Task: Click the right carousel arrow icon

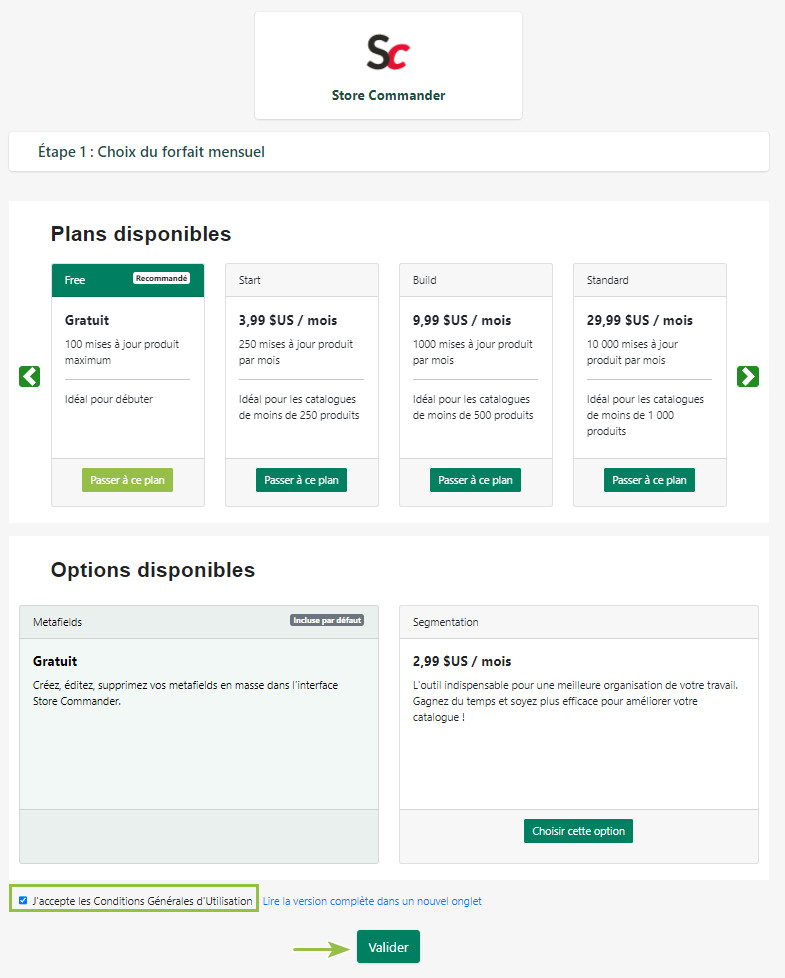Action: [x=748, y=376]
